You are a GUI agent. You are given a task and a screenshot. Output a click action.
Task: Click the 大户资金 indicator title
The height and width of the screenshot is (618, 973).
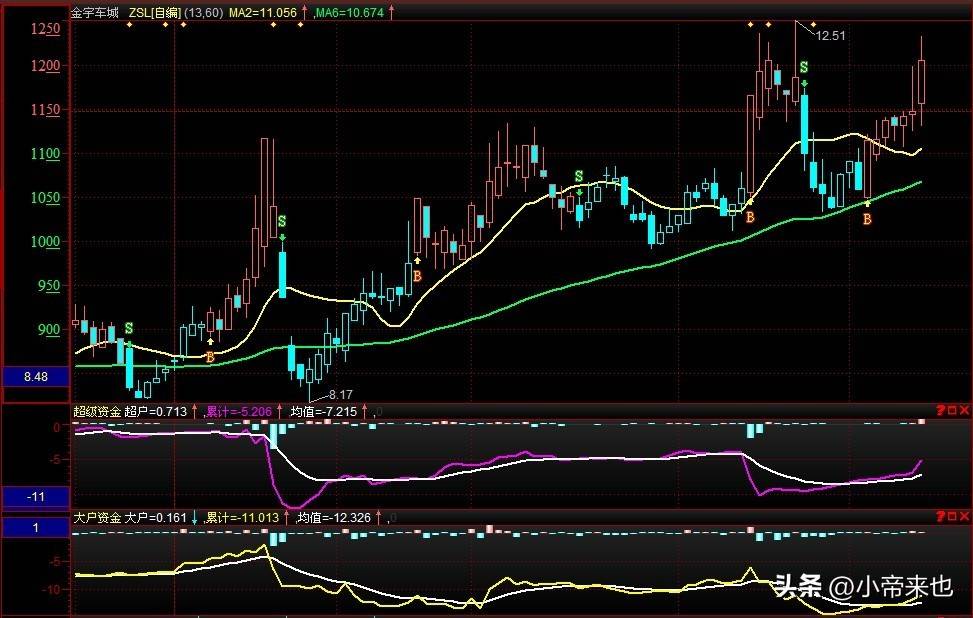(97, 517)
